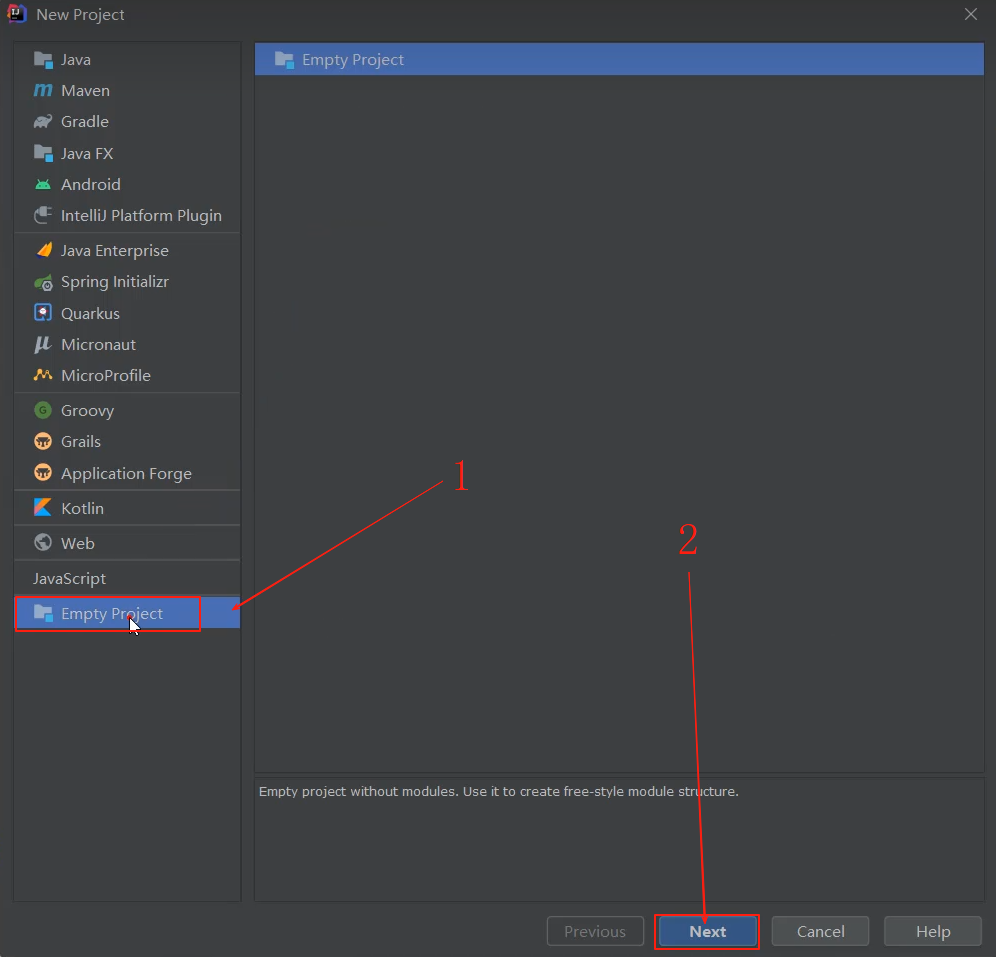The width and height of the screenshot is (996, 957).
Task: Cancel the New Project dialog
Action: click(x=820, y=931)
